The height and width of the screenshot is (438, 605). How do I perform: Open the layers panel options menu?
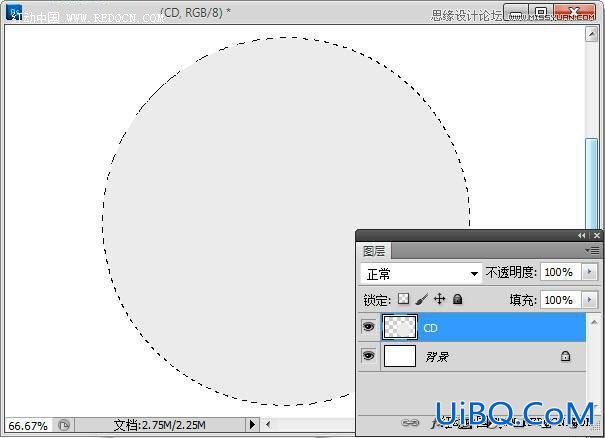592,251
